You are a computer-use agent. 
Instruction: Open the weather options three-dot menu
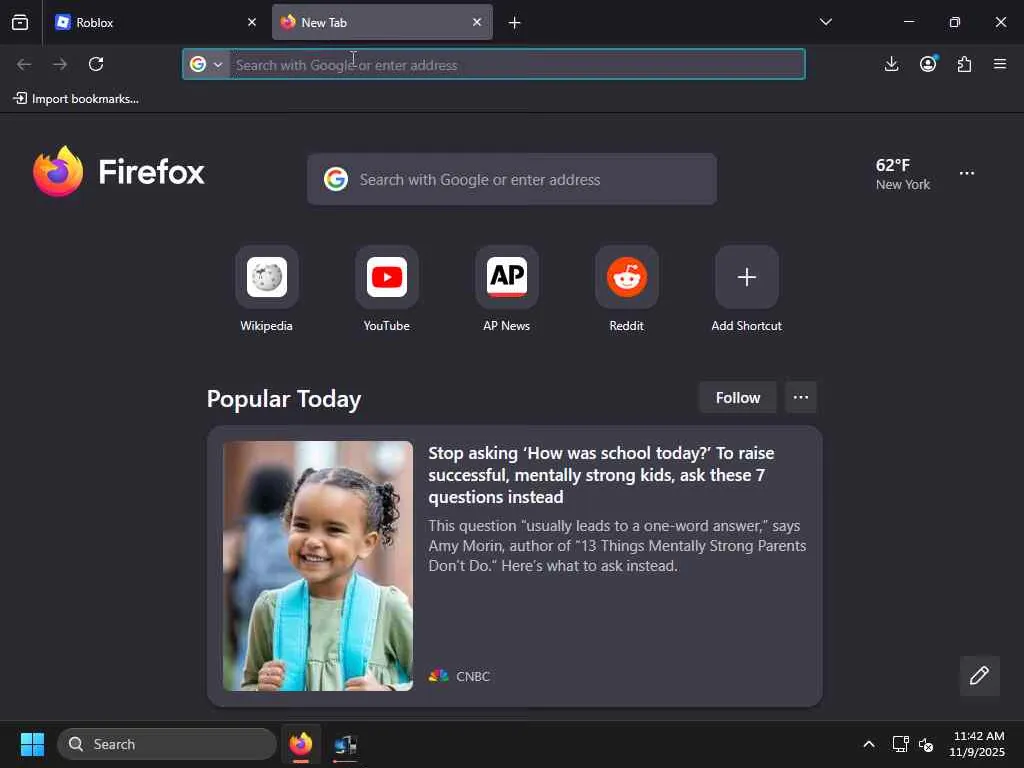pos(967,173)
